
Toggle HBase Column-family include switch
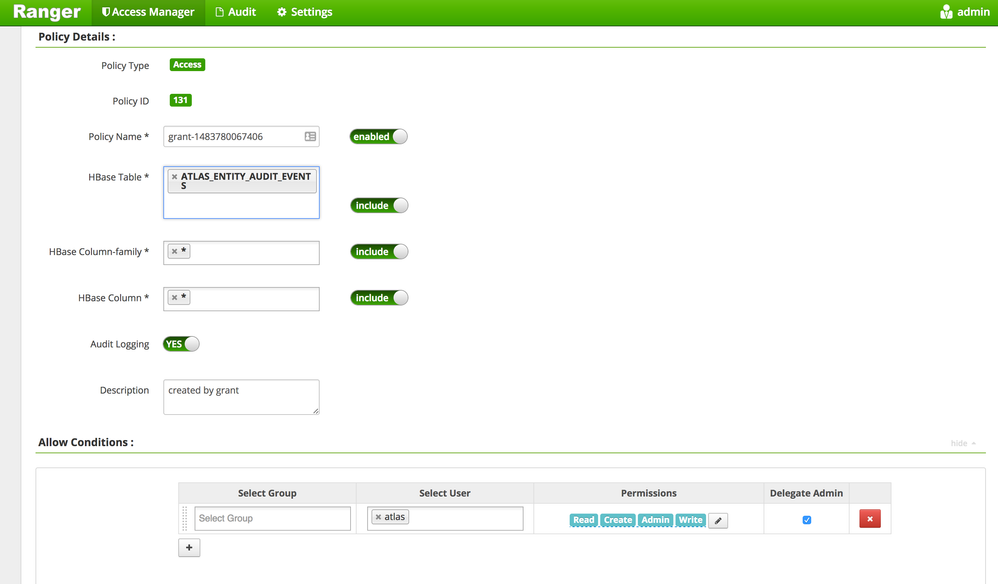pos(379,251)
